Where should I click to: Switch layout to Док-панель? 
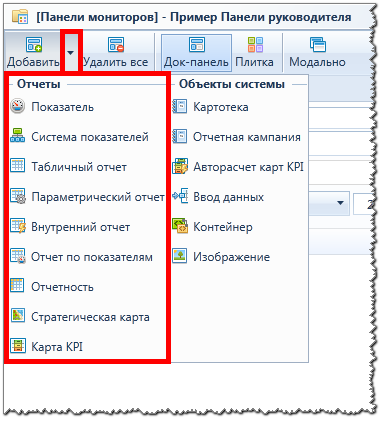(x=197, y=53)
